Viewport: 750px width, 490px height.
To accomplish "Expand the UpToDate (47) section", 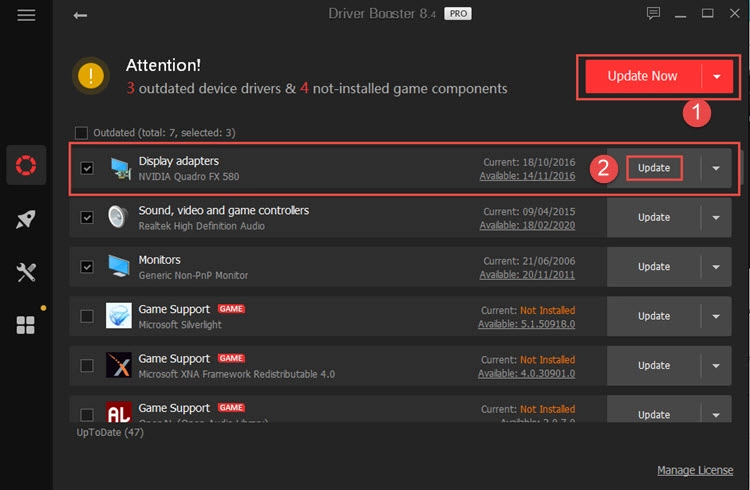I will click(x=110, y=433).
